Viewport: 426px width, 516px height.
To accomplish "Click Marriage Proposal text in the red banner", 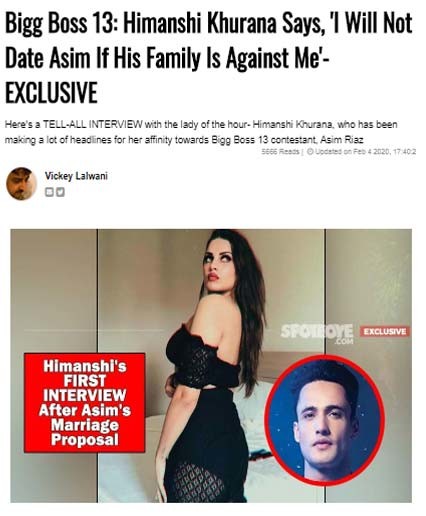I will [x=85, y=432].
